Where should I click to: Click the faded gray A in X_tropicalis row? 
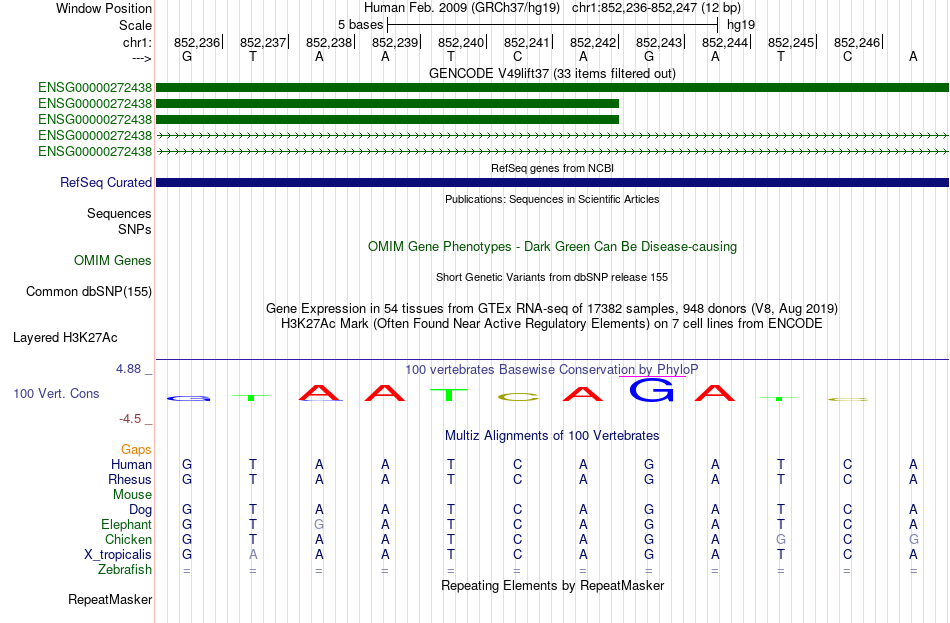pos(253,554)
